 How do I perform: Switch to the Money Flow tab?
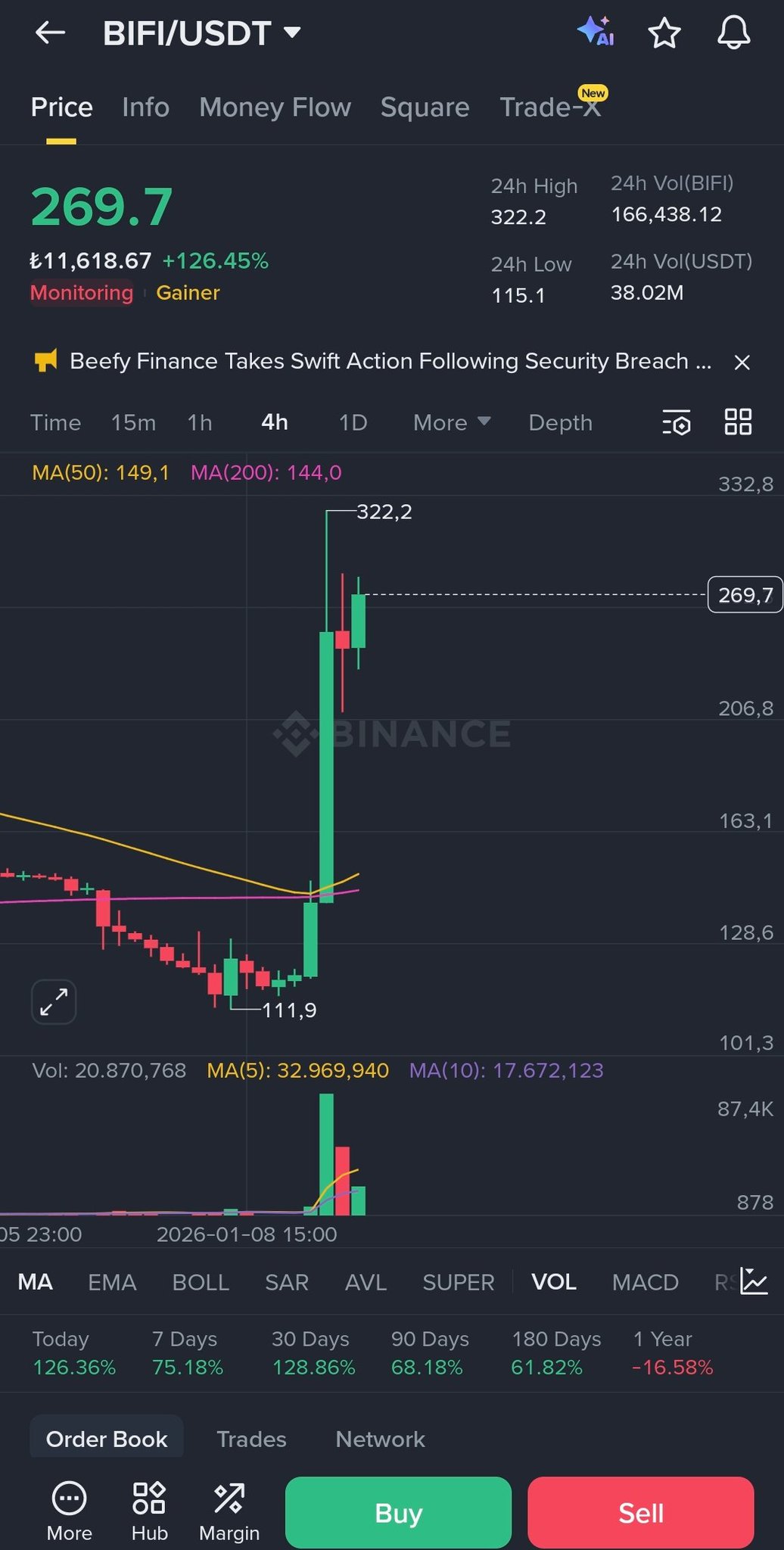coord(275,107)
